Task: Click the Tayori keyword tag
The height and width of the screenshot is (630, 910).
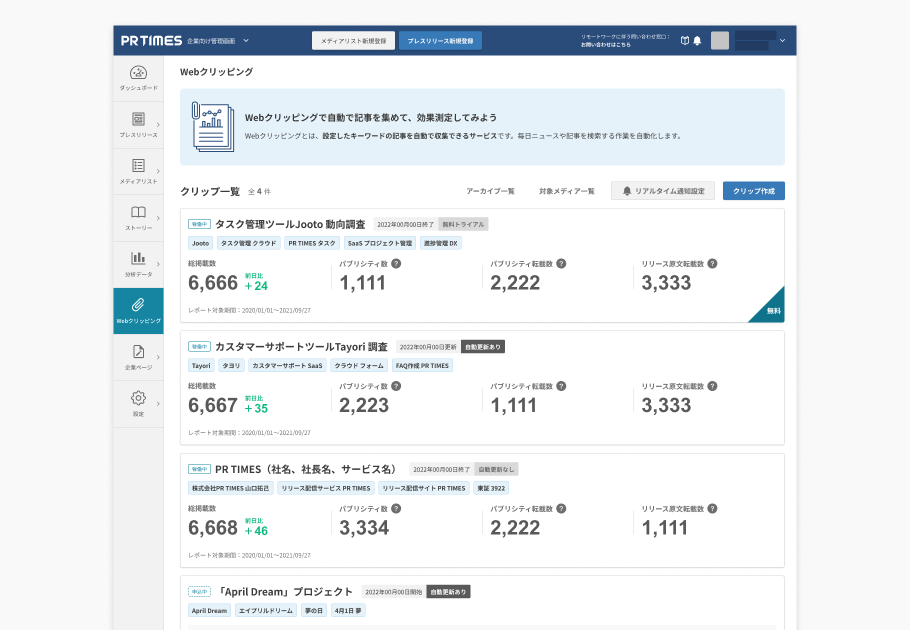Action: point(201,365)
